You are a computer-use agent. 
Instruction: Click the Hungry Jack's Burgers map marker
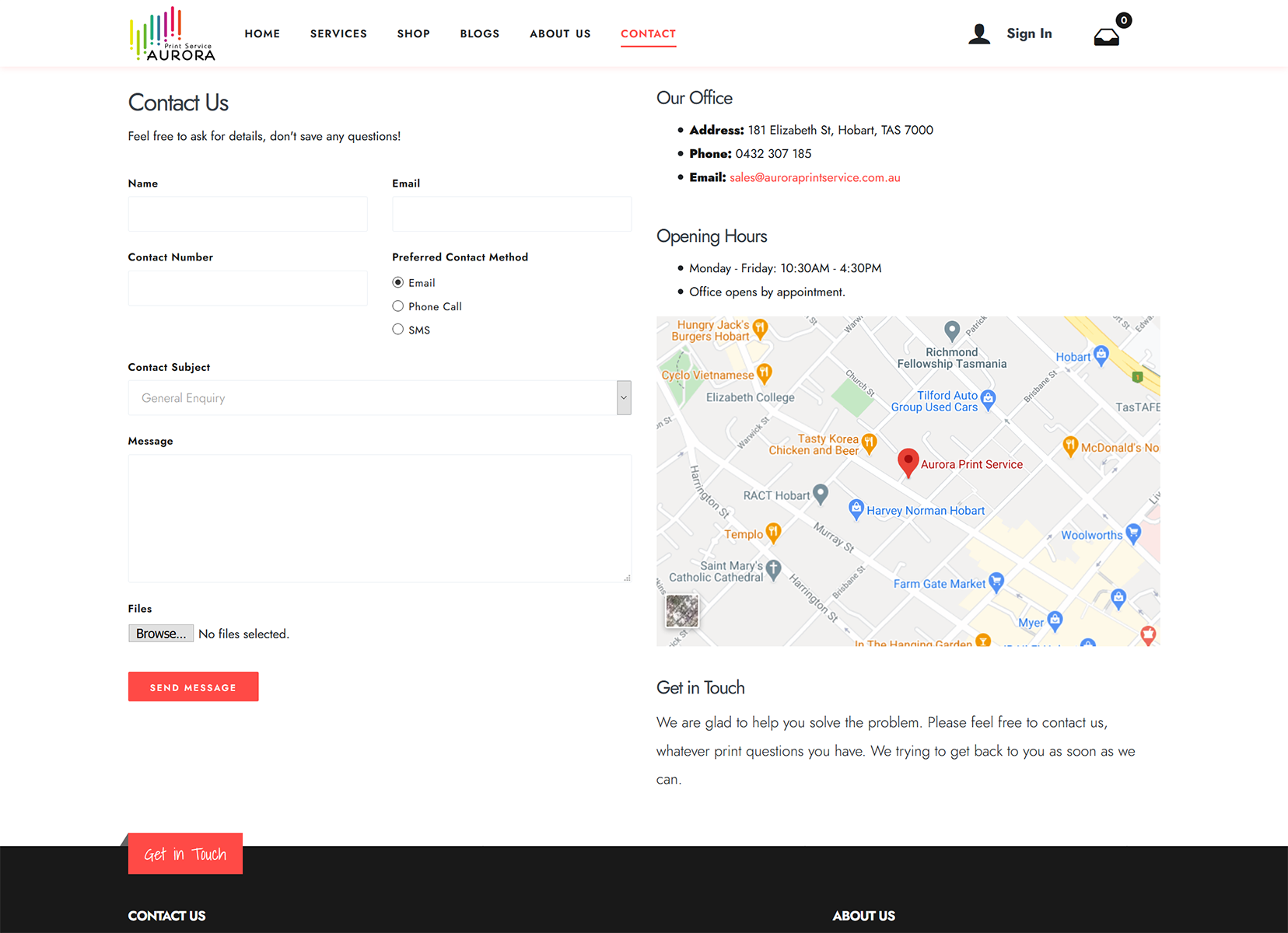coord(761,329)
